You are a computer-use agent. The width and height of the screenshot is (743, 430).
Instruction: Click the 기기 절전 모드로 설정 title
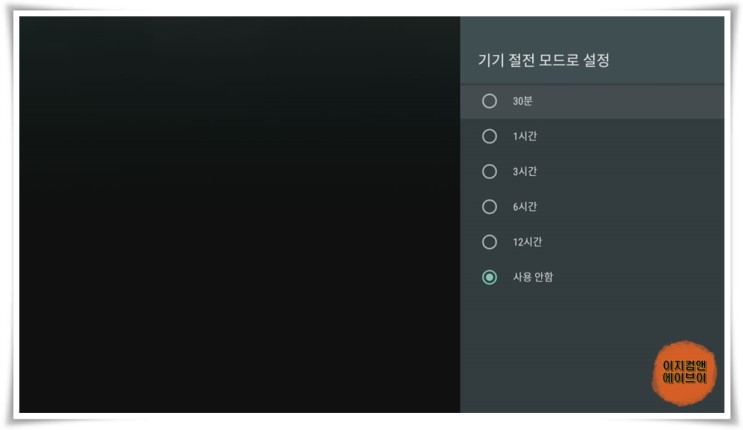tap(544, 60)
